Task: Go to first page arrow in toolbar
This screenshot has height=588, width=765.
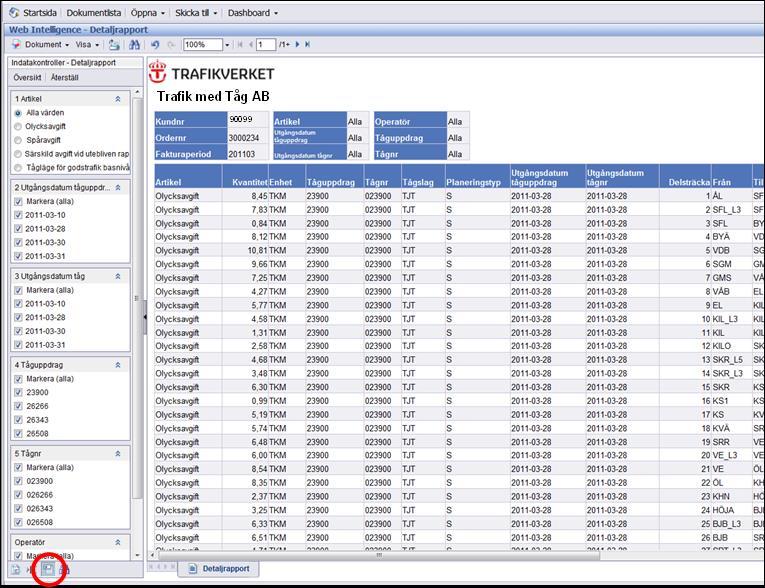Action: [240, 44]
